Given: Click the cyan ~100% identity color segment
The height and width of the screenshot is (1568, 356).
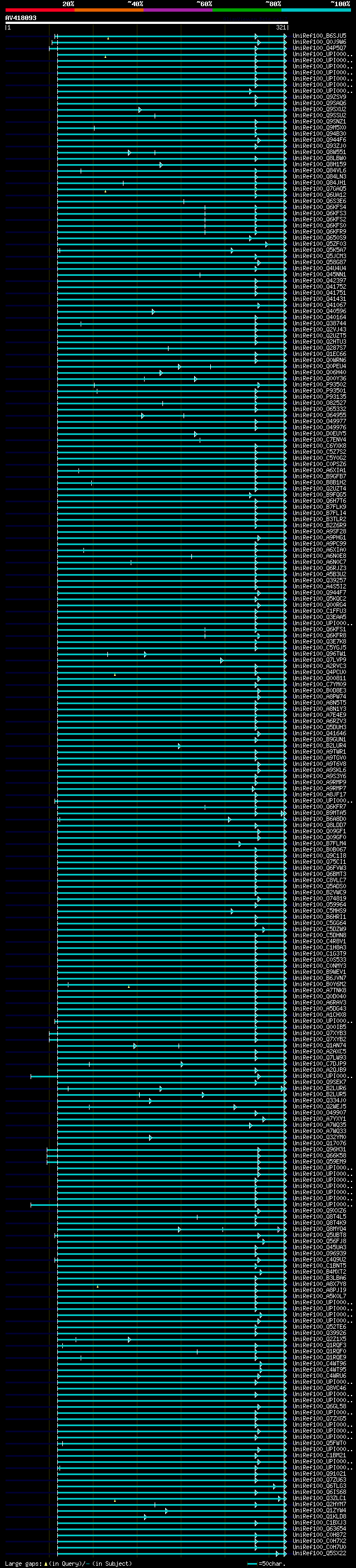Looking at the screenshot, I should [316, 10].
